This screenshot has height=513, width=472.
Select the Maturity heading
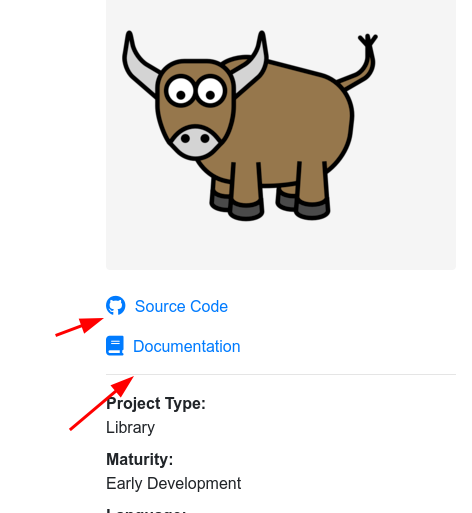point(140,459)
